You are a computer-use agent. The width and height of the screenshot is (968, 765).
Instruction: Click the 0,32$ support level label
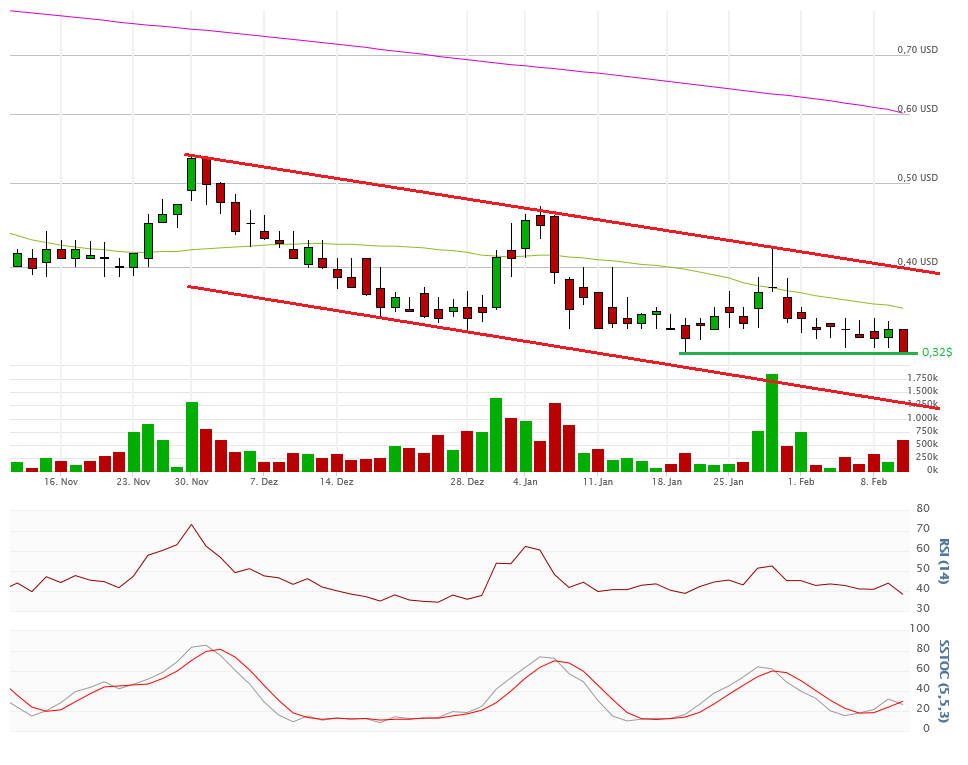click(936, 352)
